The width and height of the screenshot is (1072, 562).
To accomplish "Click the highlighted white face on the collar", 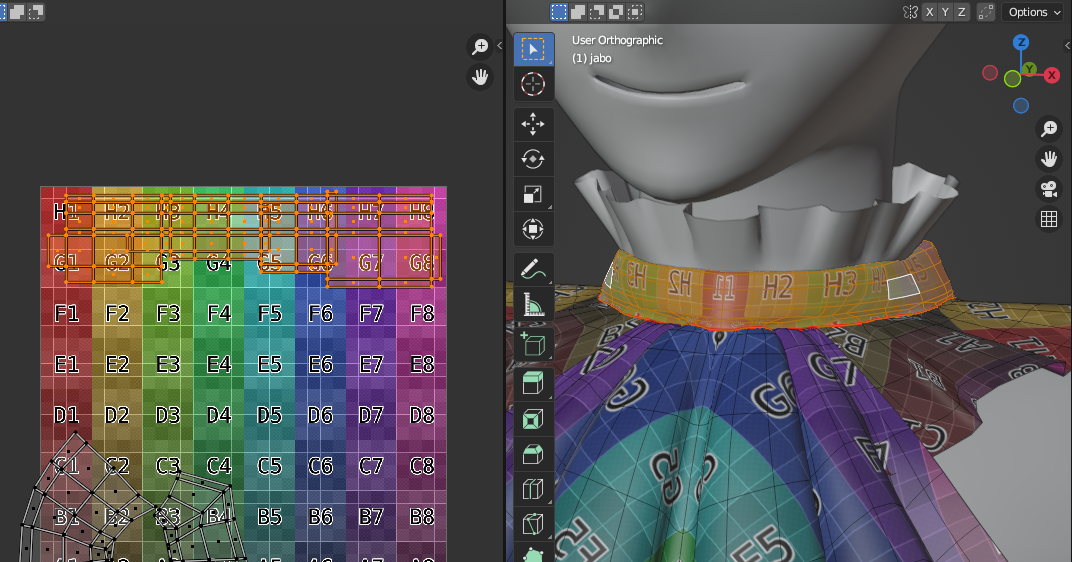I will tap(903, 286).
